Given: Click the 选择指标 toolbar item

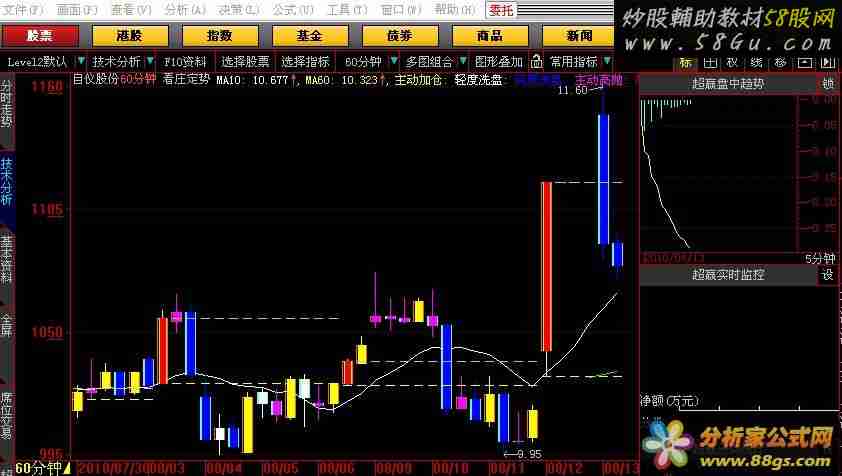Looking at the screenshot, I should coord(304,62).
